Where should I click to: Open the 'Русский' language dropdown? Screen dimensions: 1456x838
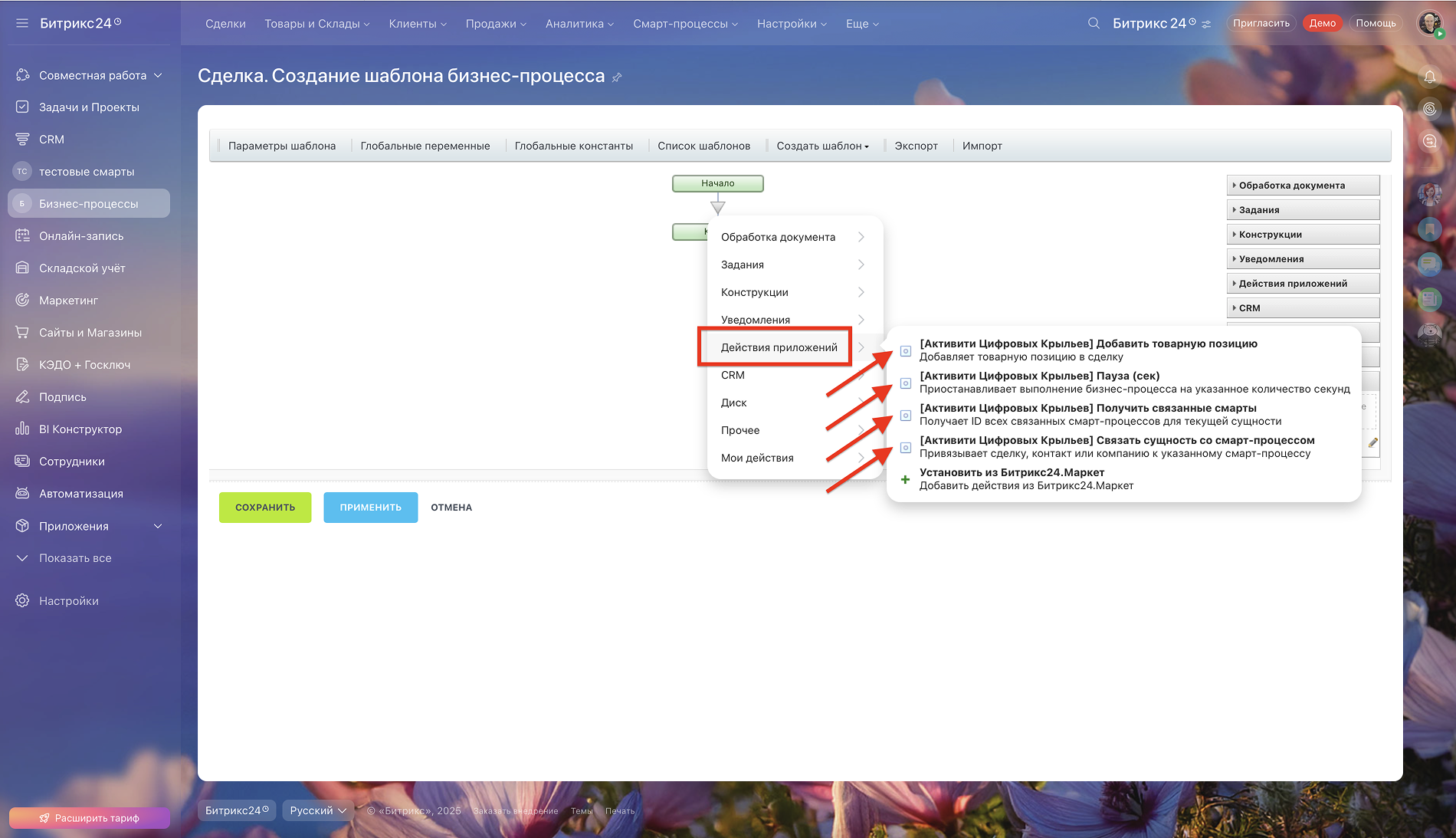pyautogui.click(x=318, y=810)
